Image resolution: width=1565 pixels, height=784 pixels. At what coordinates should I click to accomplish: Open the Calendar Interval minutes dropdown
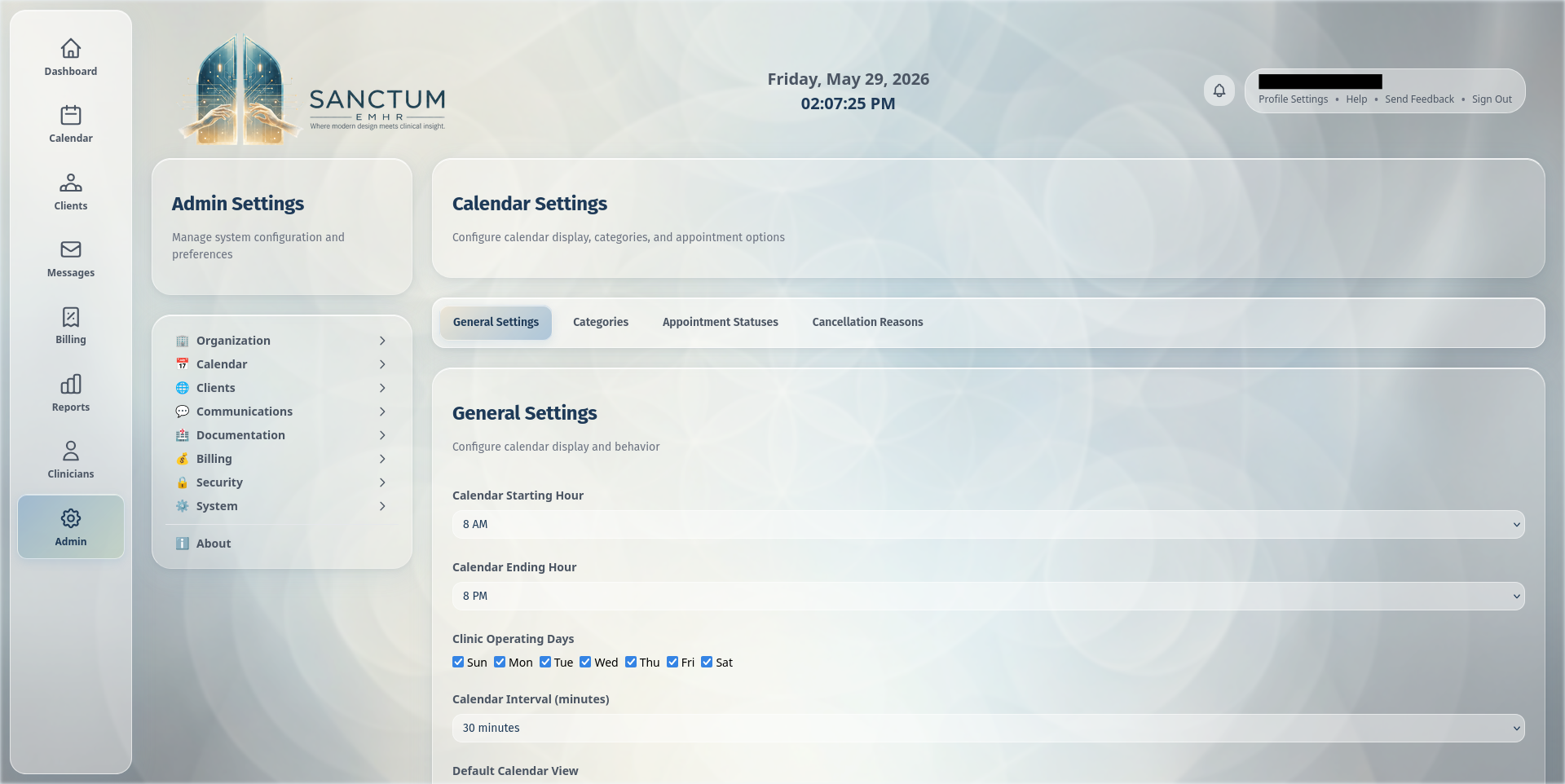pyautogui.click(x=988, y=728)
